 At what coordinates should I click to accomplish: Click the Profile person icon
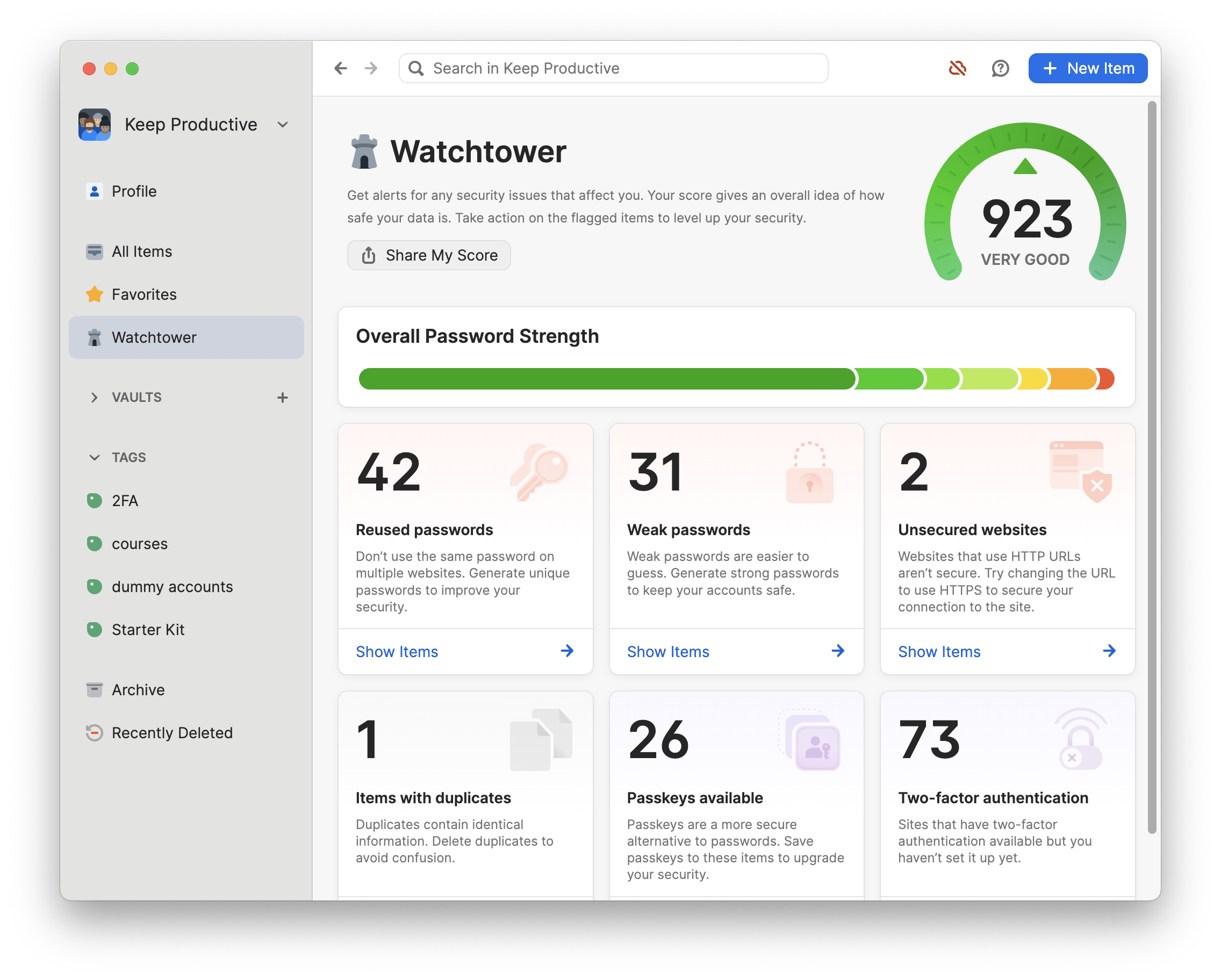94,191
